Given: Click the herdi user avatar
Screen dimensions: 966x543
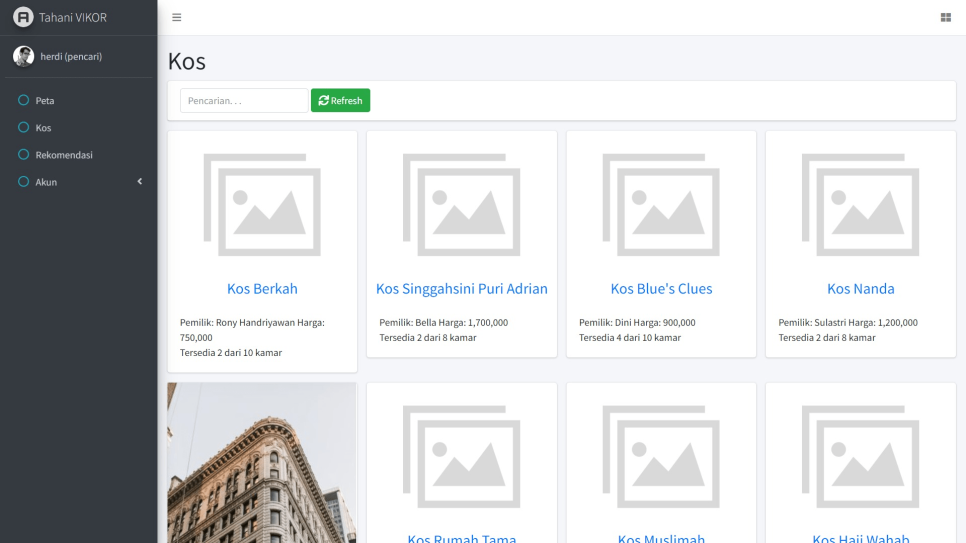Looking at the screenshot, I should tap(23, 56).
